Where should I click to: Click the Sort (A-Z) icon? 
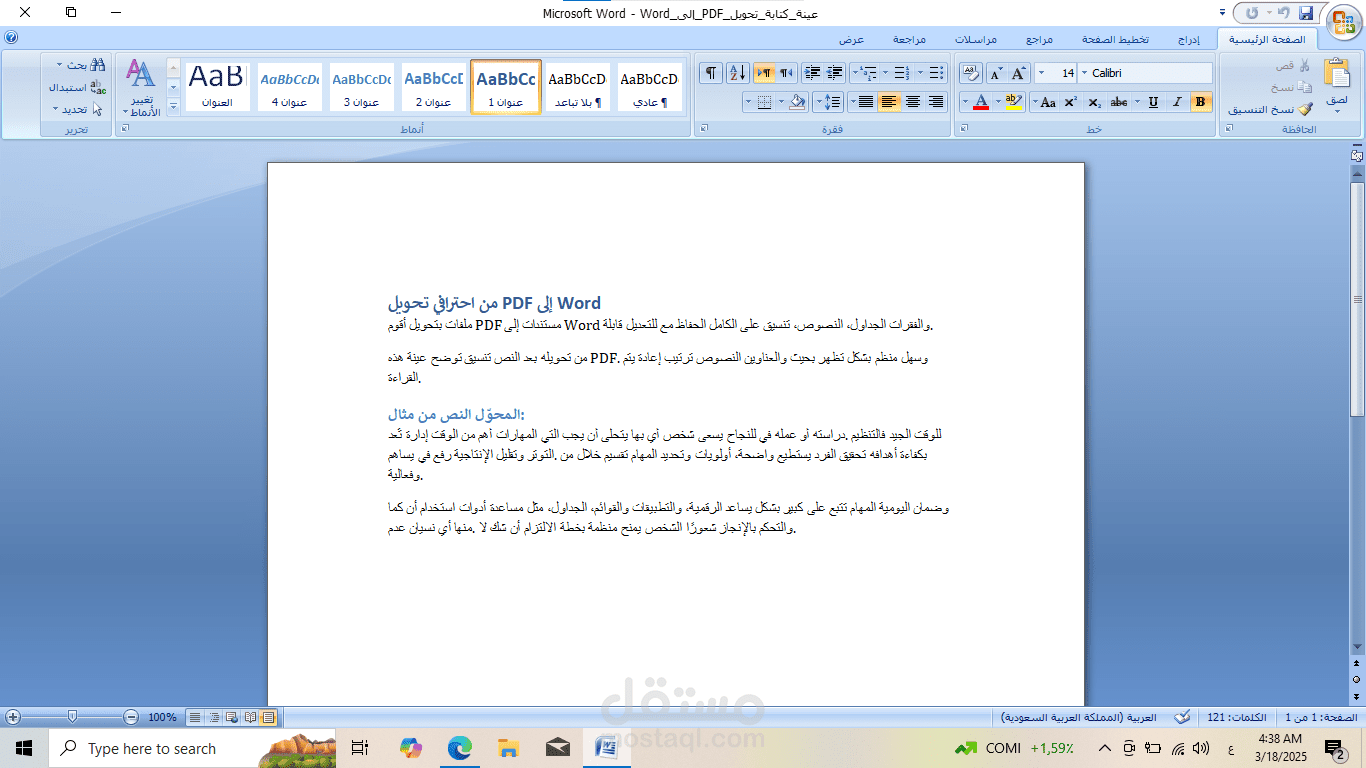coord(737,73)
